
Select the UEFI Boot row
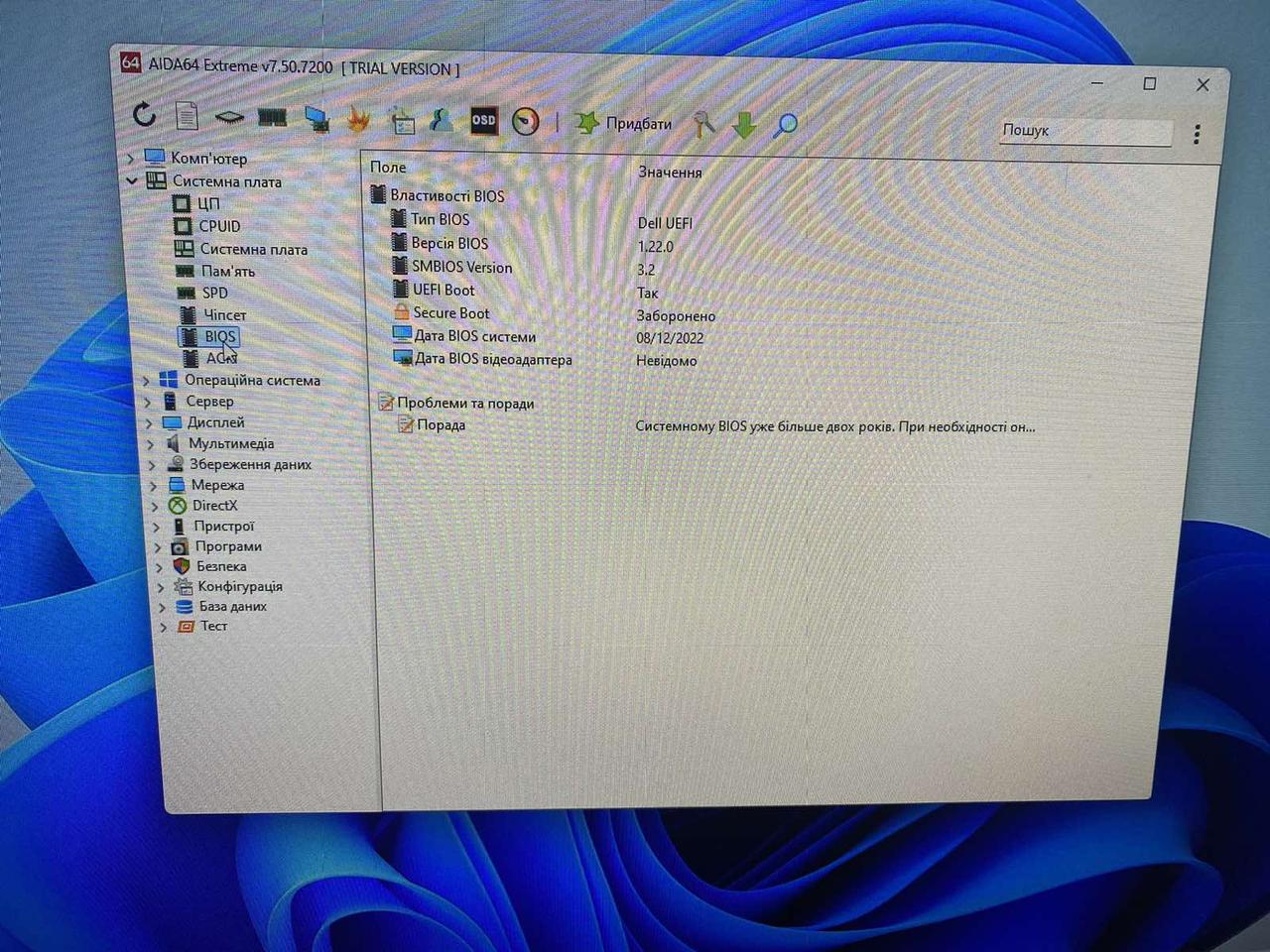[444, 290]
